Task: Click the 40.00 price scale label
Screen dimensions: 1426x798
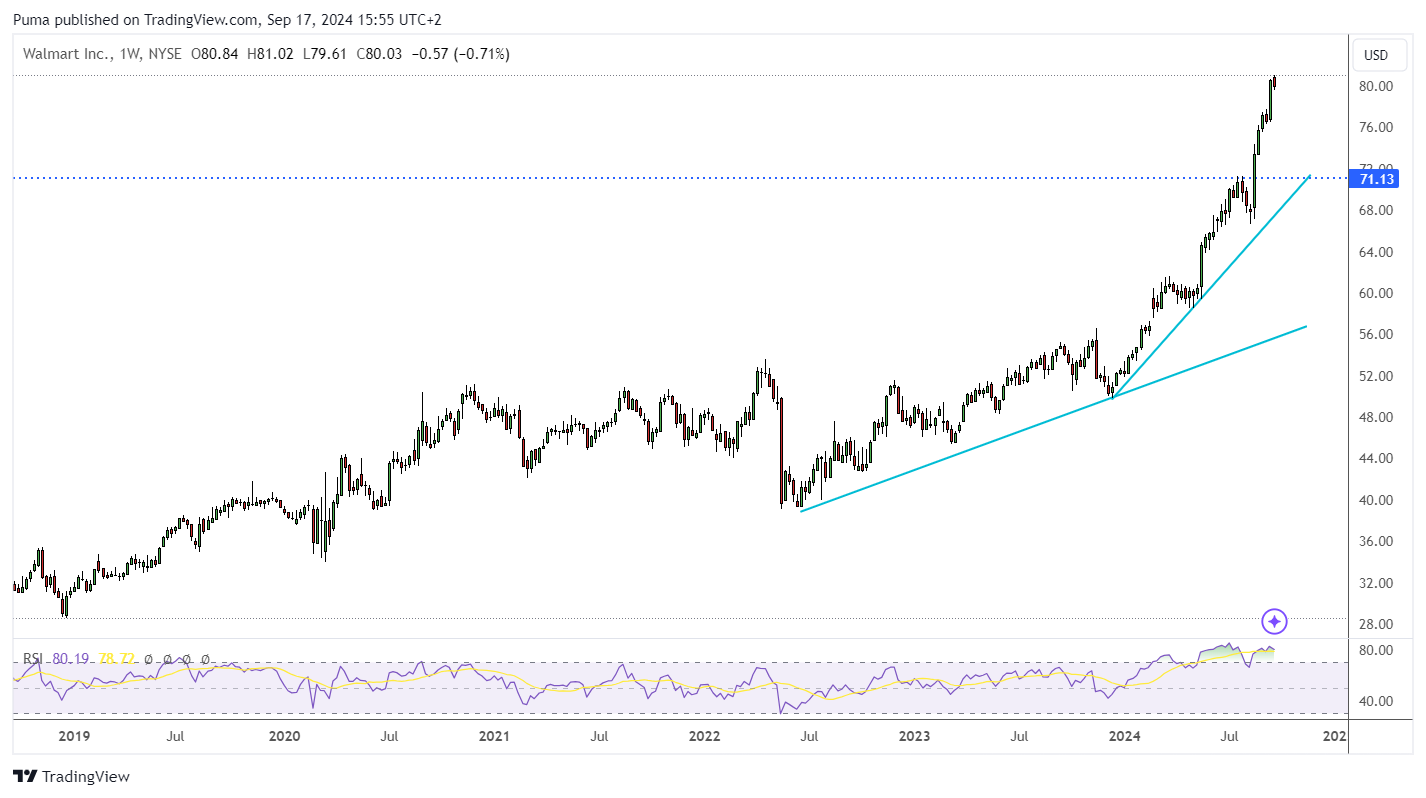Action: tap(1376, 500)
